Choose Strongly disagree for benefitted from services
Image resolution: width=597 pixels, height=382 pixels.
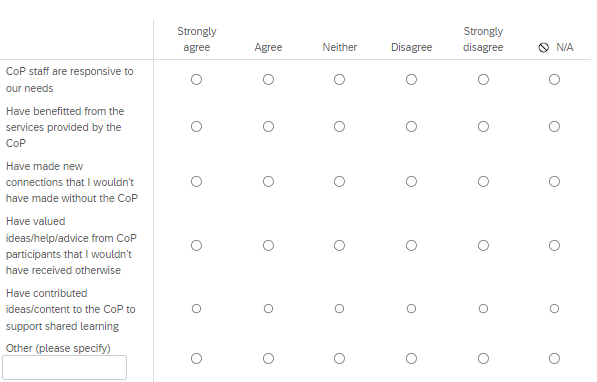pos(483,126)
